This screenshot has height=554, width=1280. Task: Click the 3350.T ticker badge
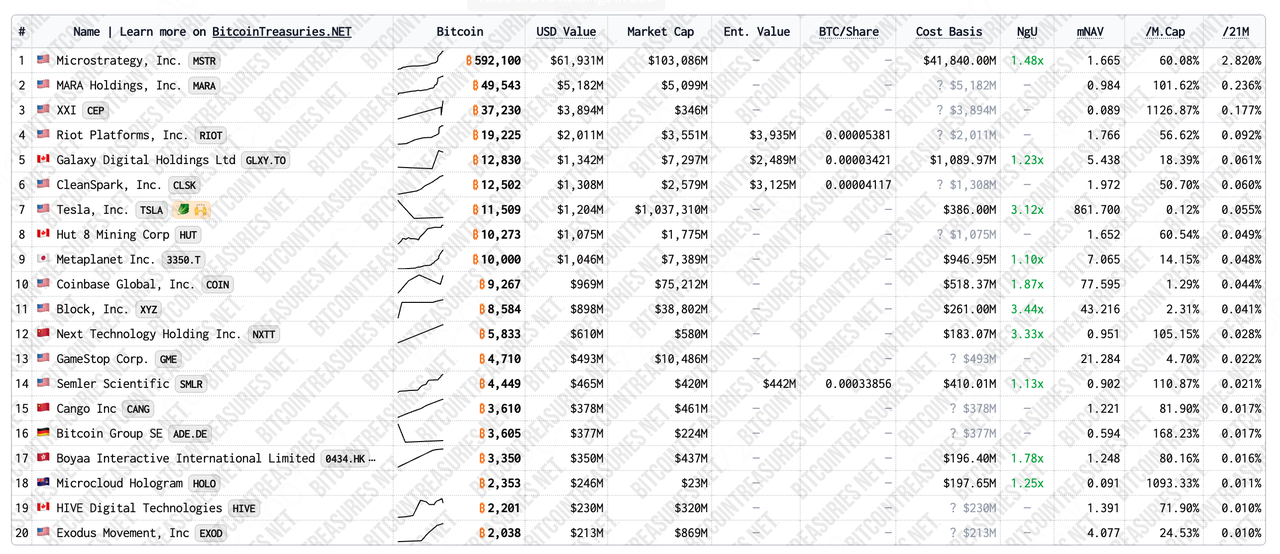tap(183, 260)
